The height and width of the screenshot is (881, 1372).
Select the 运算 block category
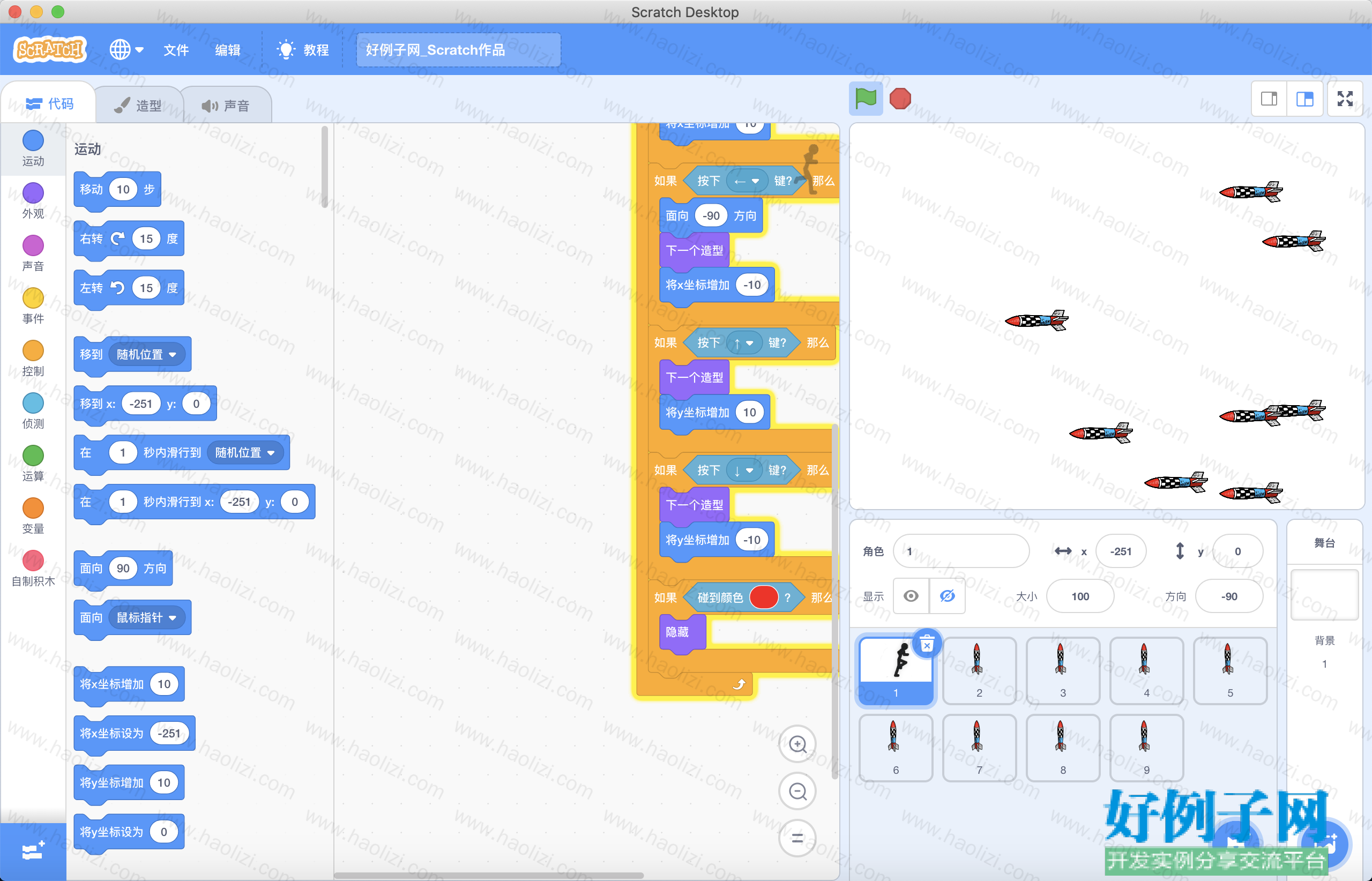click(x=33, y=464)
